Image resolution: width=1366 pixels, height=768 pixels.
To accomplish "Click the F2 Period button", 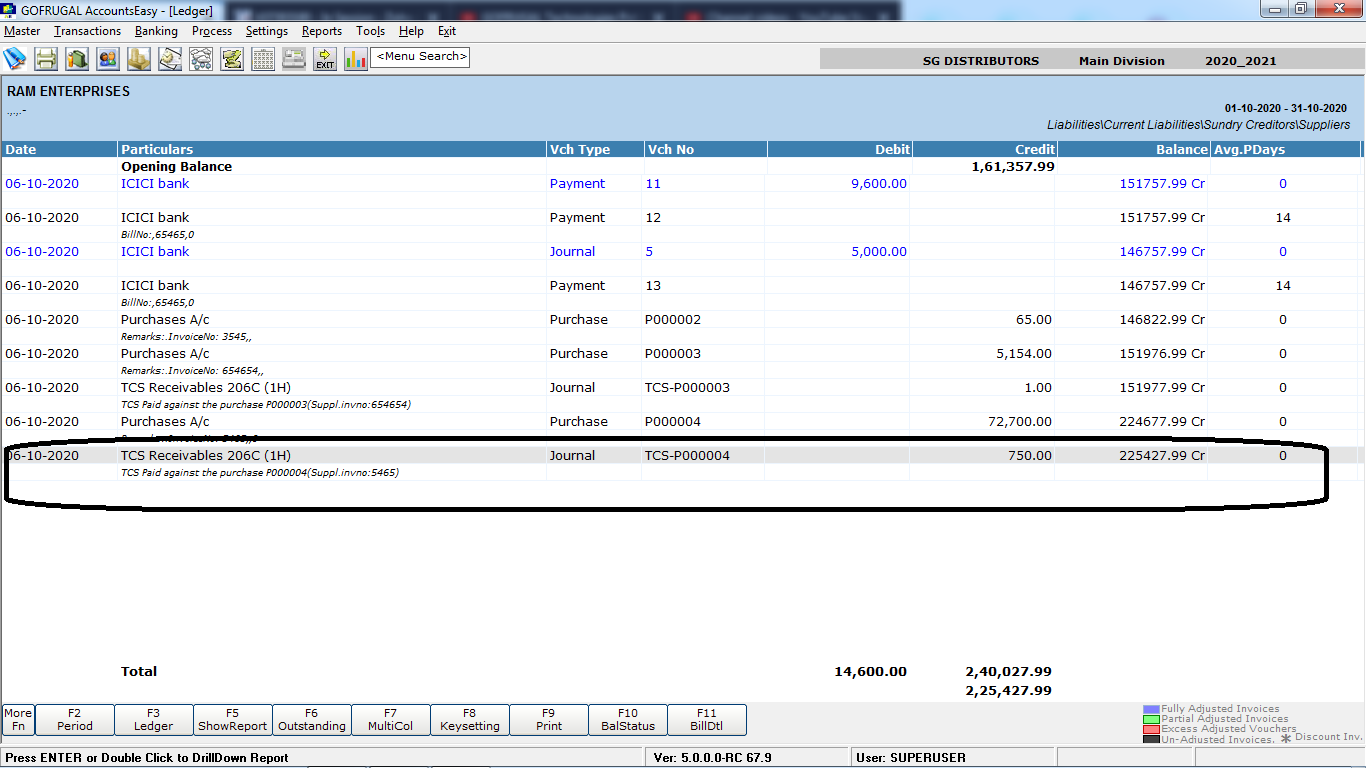I will 75,720.
